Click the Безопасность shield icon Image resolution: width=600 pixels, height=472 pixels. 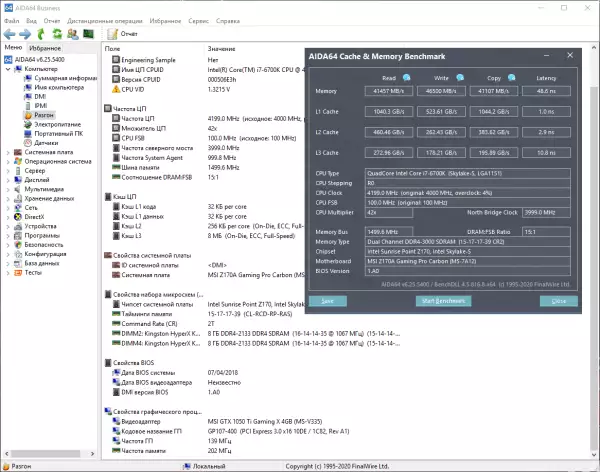18,245
